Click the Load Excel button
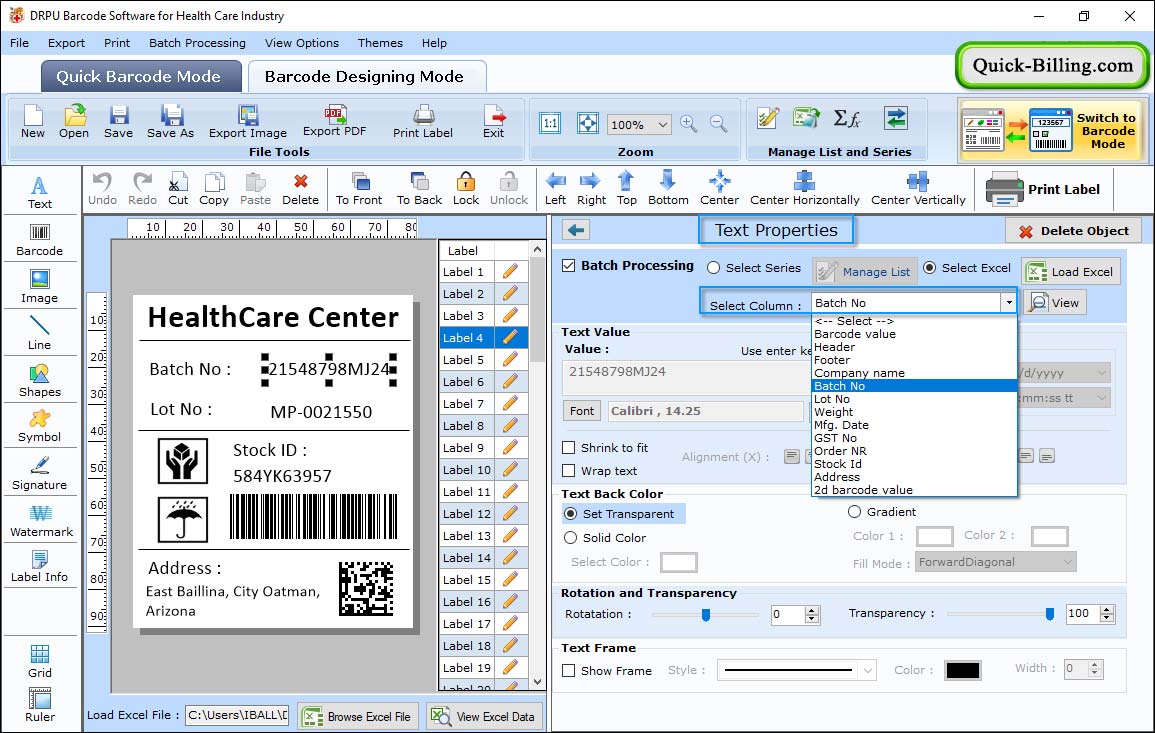Viewport: 1155px width, 733px height. point(1071,272)
